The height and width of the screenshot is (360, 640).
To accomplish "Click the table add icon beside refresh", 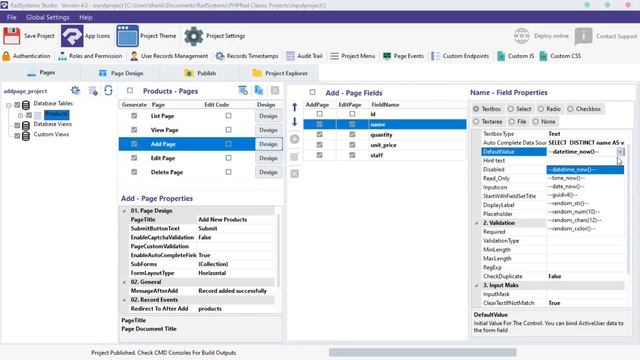I will click(93, 91).
